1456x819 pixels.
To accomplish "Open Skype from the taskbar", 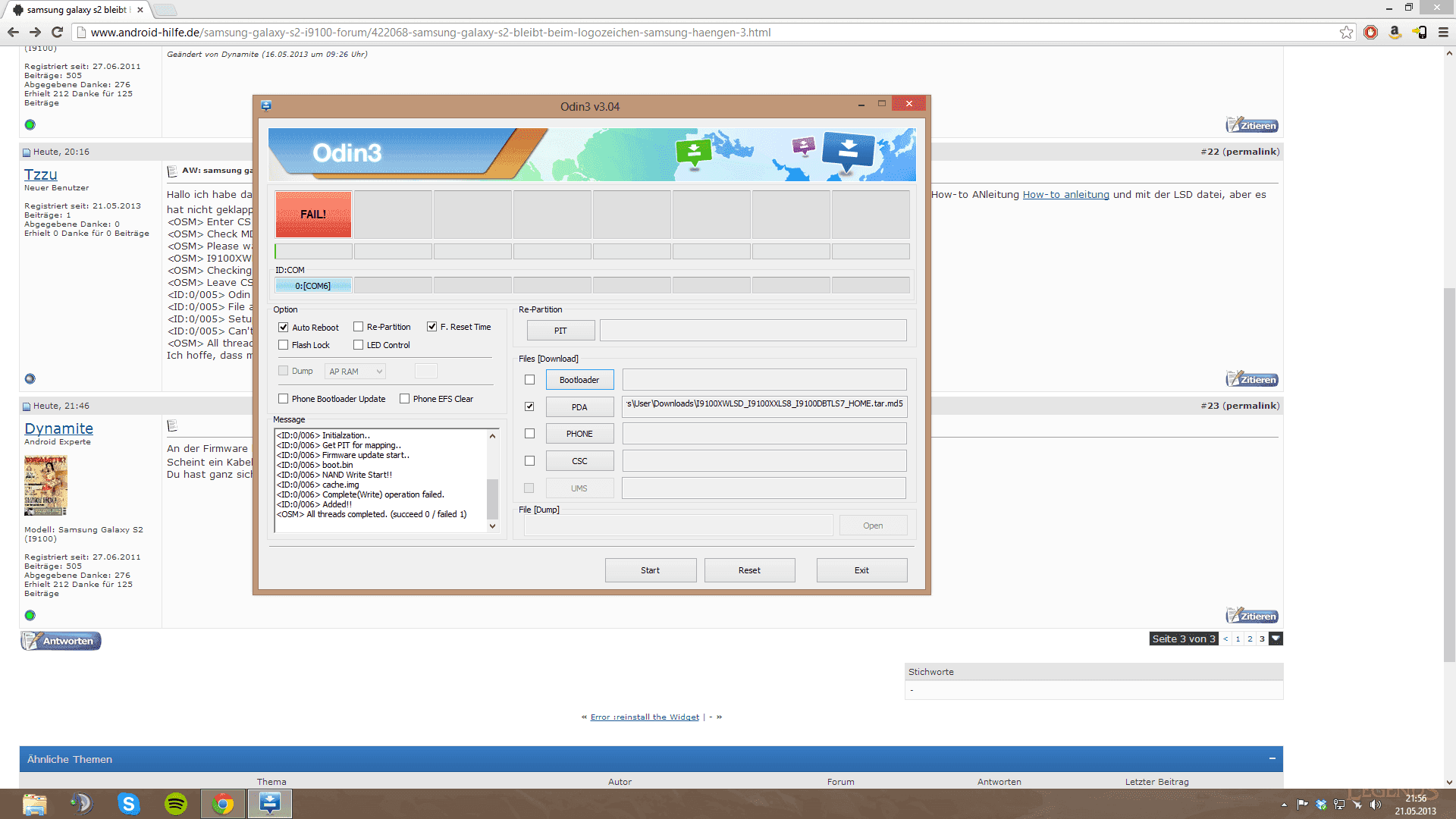I will (129, 804).
